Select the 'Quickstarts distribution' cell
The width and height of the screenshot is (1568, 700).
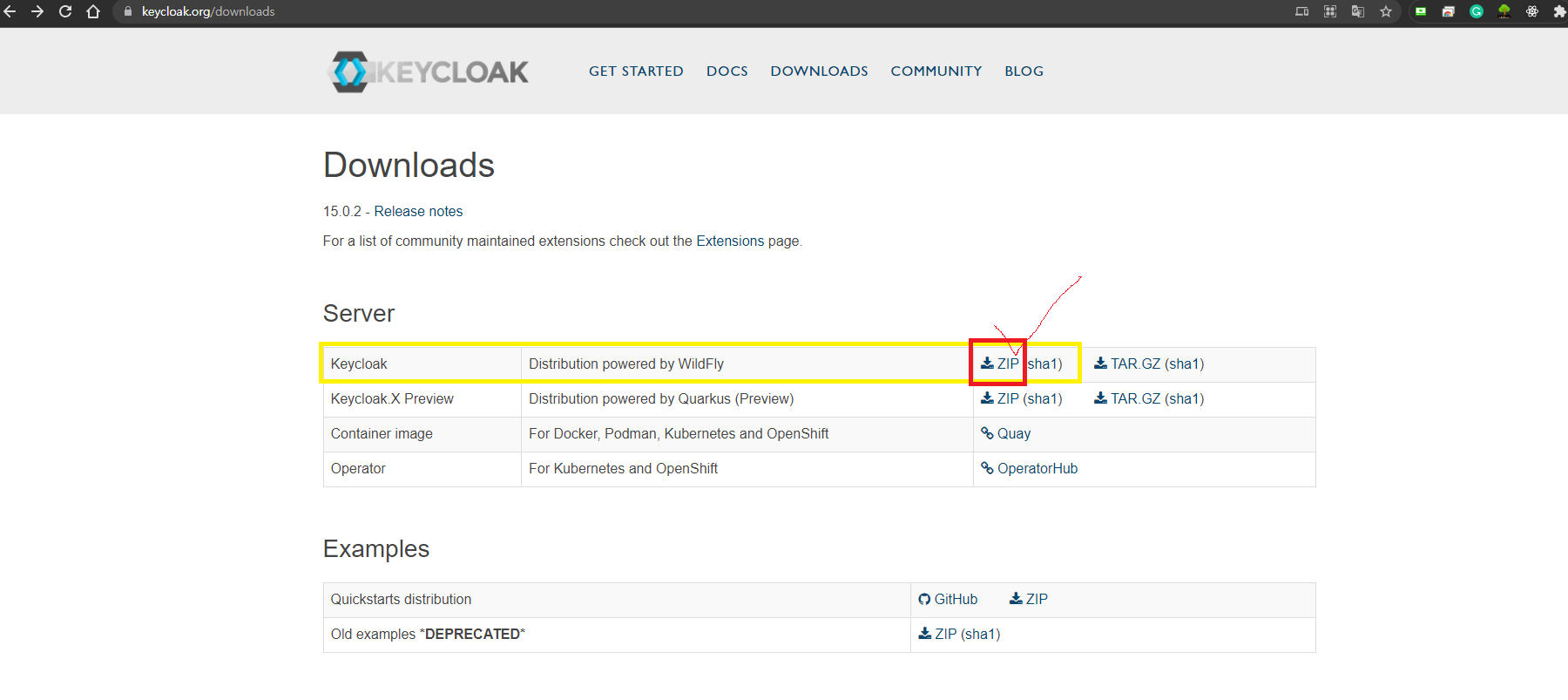click(x=617, y=600)
